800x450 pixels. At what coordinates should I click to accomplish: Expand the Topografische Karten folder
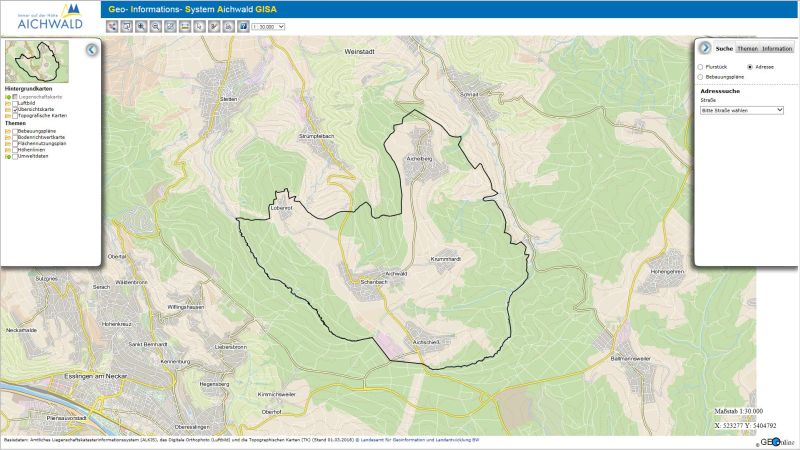click(8, 116)
